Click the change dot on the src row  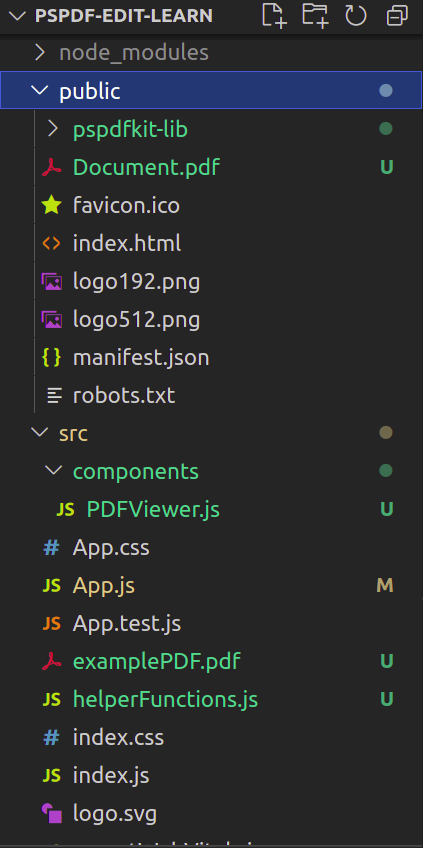pyautogui.click(x=386, y=432)
